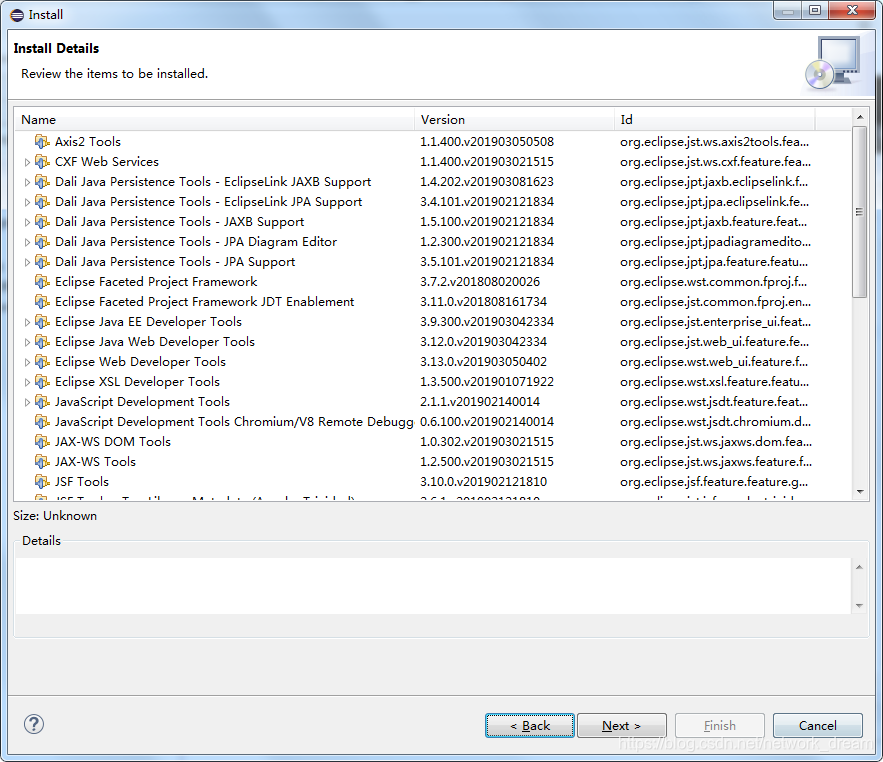Click the JAX-WS DOM Tools feature icon
Image resolution: width=883 pixels, height=762 pixels.
(x=42, y=442)
